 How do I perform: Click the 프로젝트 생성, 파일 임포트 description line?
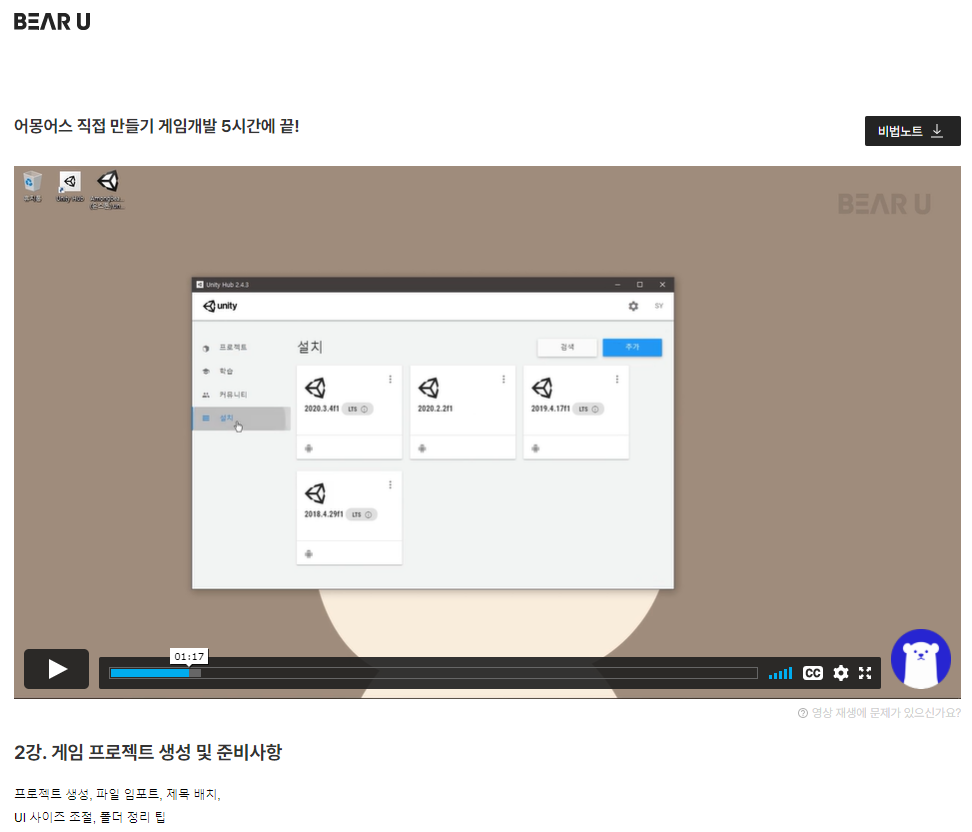pyautogui.click(x=117, y=794)
